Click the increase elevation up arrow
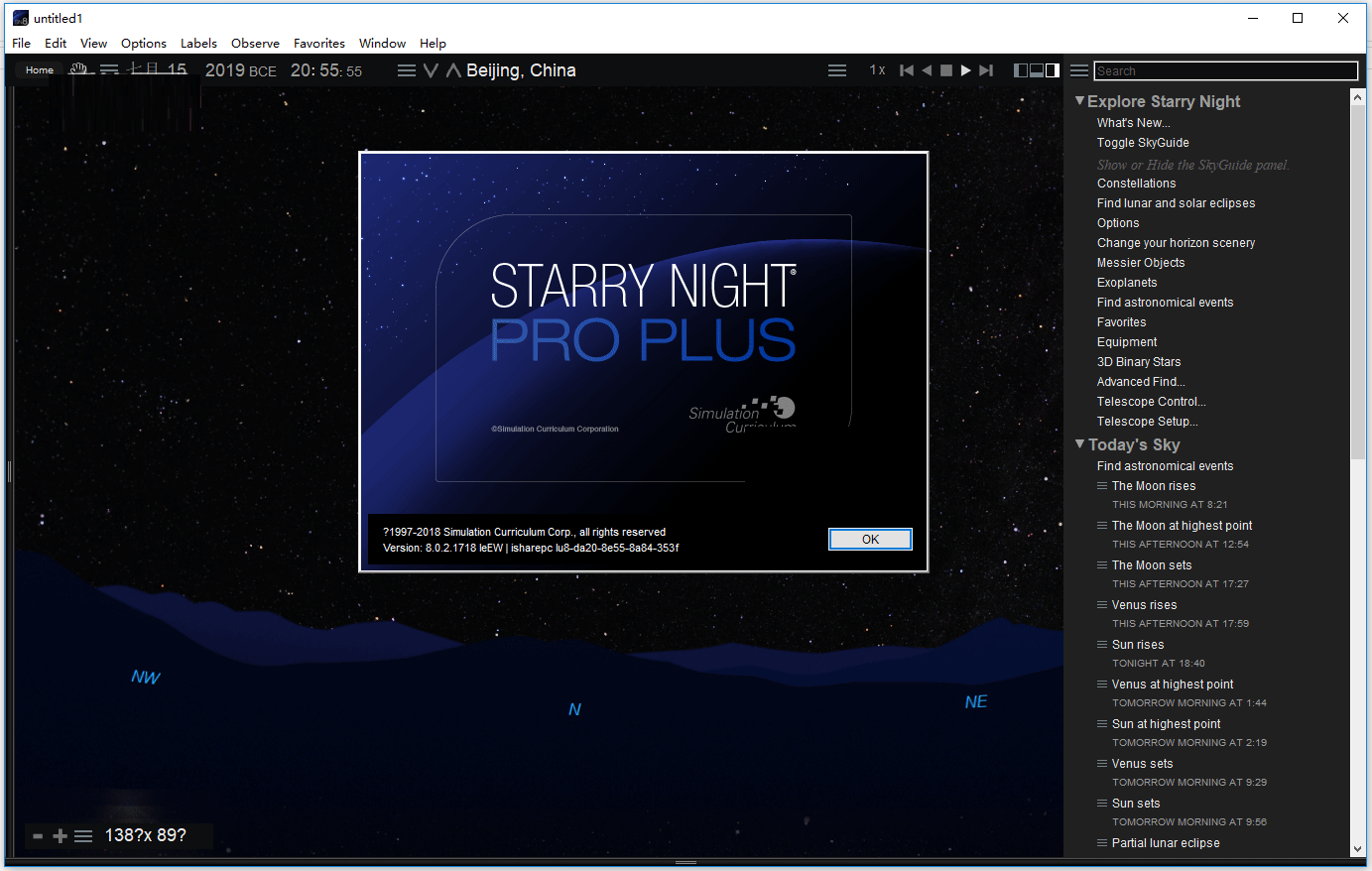Screen dimensions: 1372x871 click(453, 70)
